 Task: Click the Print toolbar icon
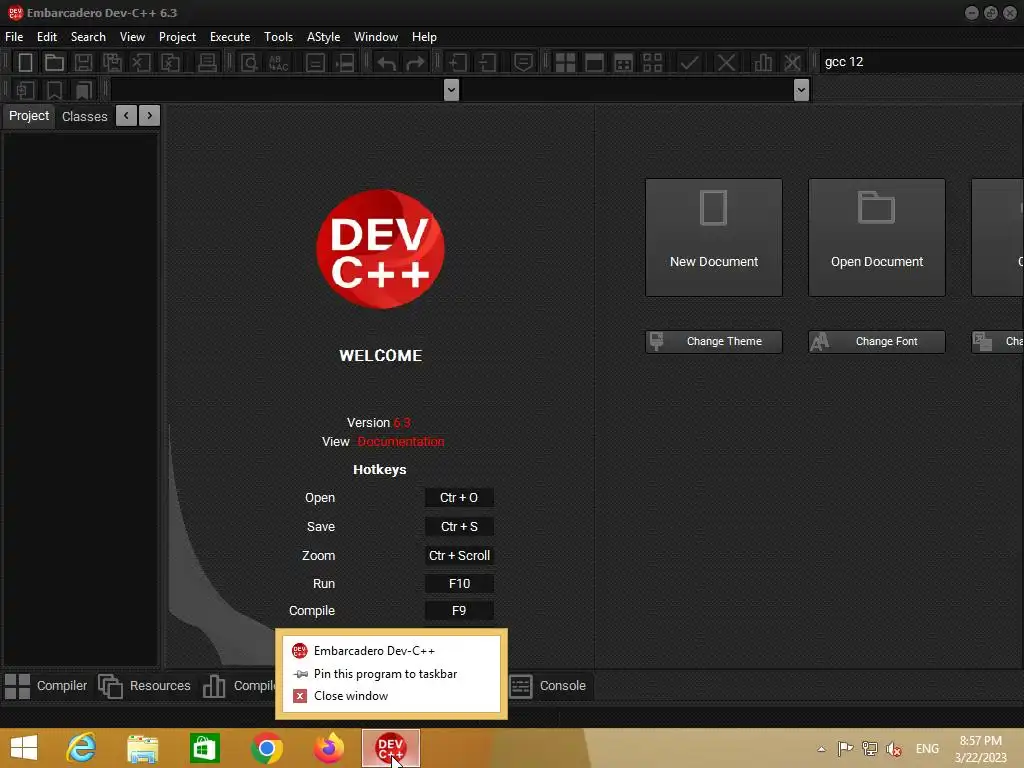click(207, 63)
